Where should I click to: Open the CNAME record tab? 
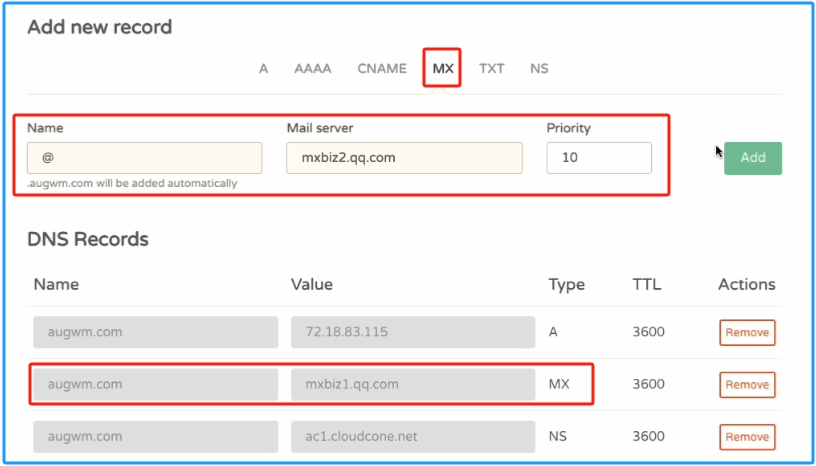[x=382, y=69]
